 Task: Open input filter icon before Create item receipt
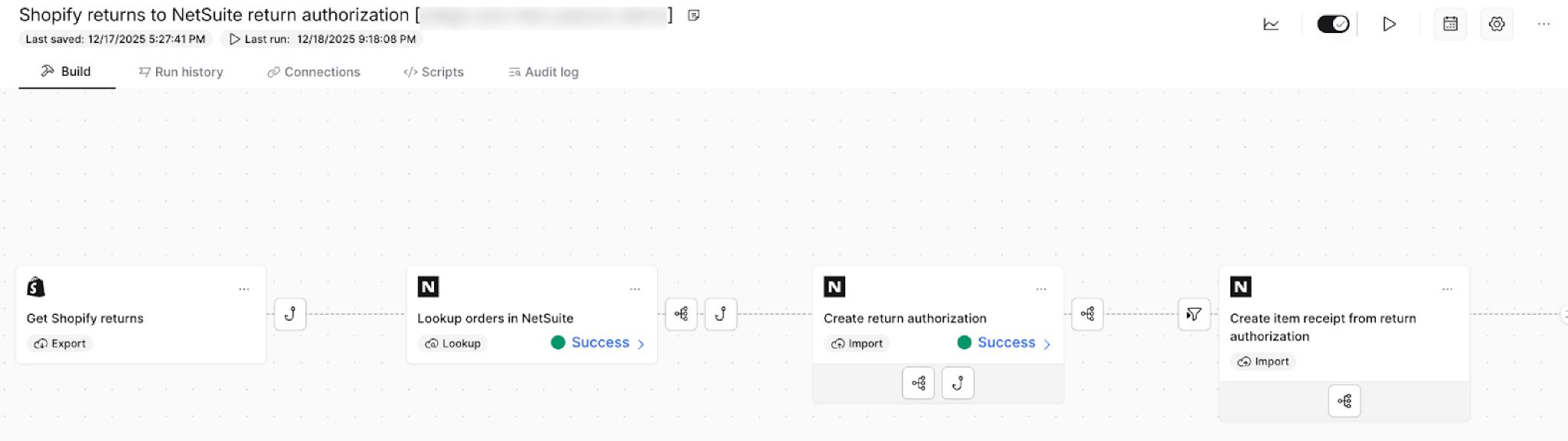(1194, 314)
